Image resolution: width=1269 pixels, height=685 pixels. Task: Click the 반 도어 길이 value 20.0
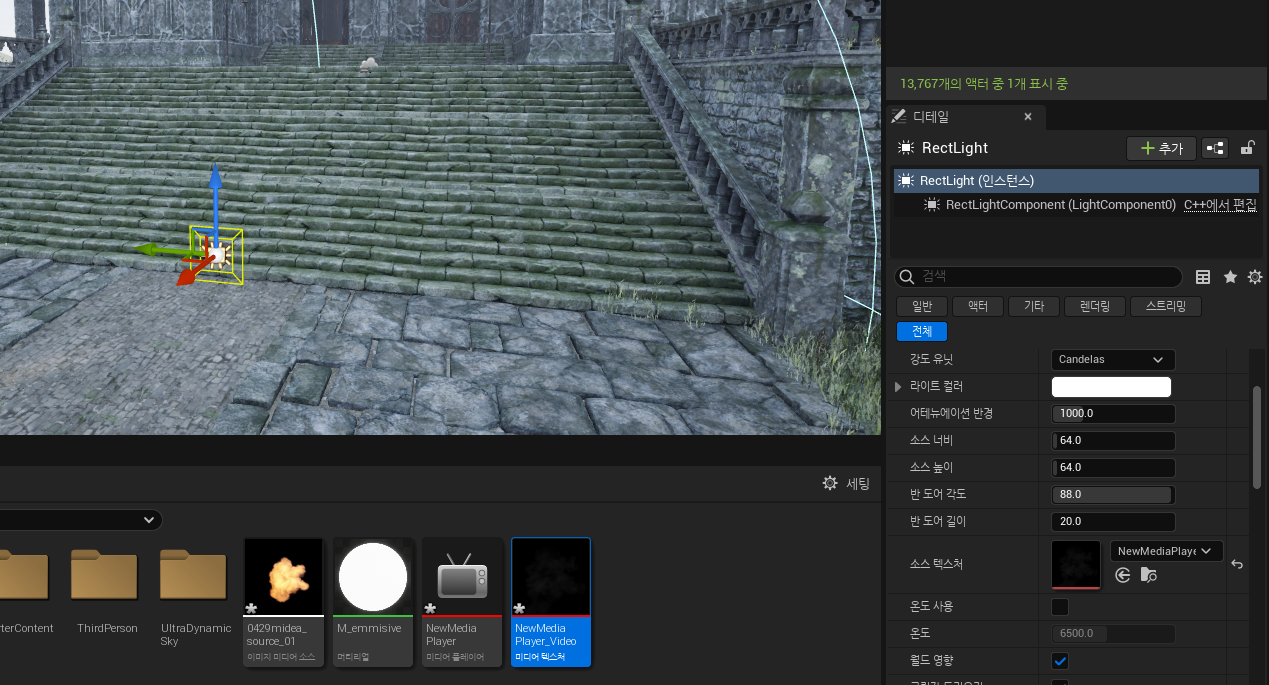click(x=1113, y=521)
